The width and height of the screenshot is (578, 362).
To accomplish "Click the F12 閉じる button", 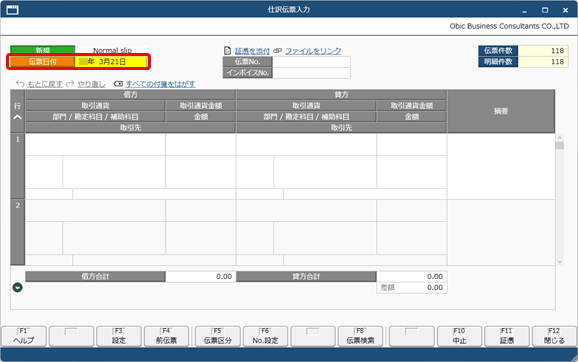I will pyautogui.click(x=554, y=336).
